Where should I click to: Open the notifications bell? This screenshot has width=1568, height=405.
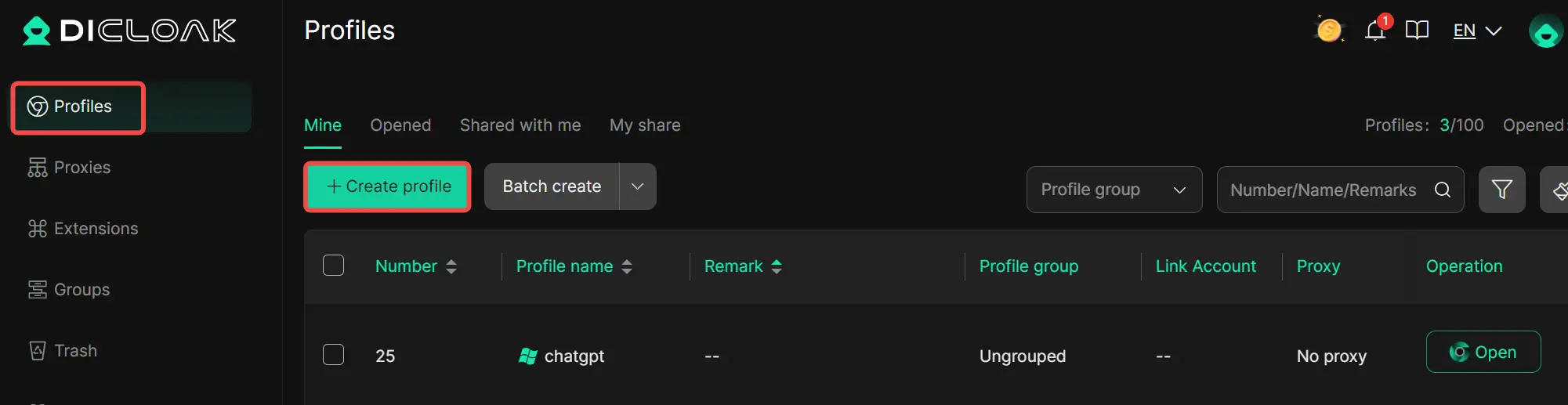(1375, 31)
